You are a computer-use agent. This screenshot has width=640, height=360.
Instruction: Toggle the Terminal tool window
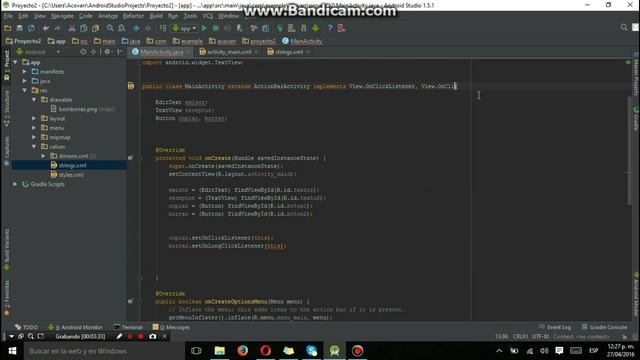[128, 327]
